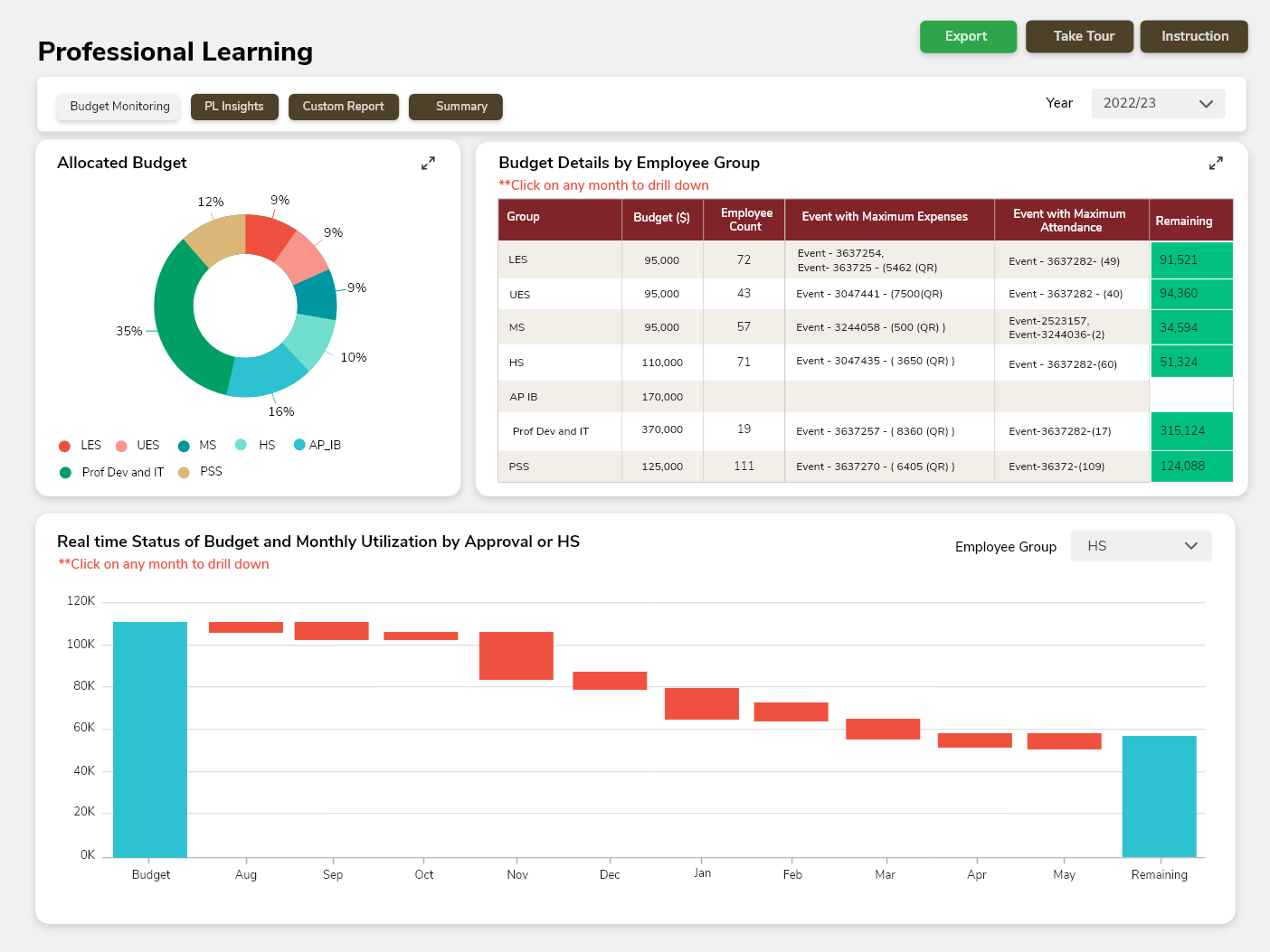Drill down into the Nov bar
1270x952 pixels.
pos(517,655)
